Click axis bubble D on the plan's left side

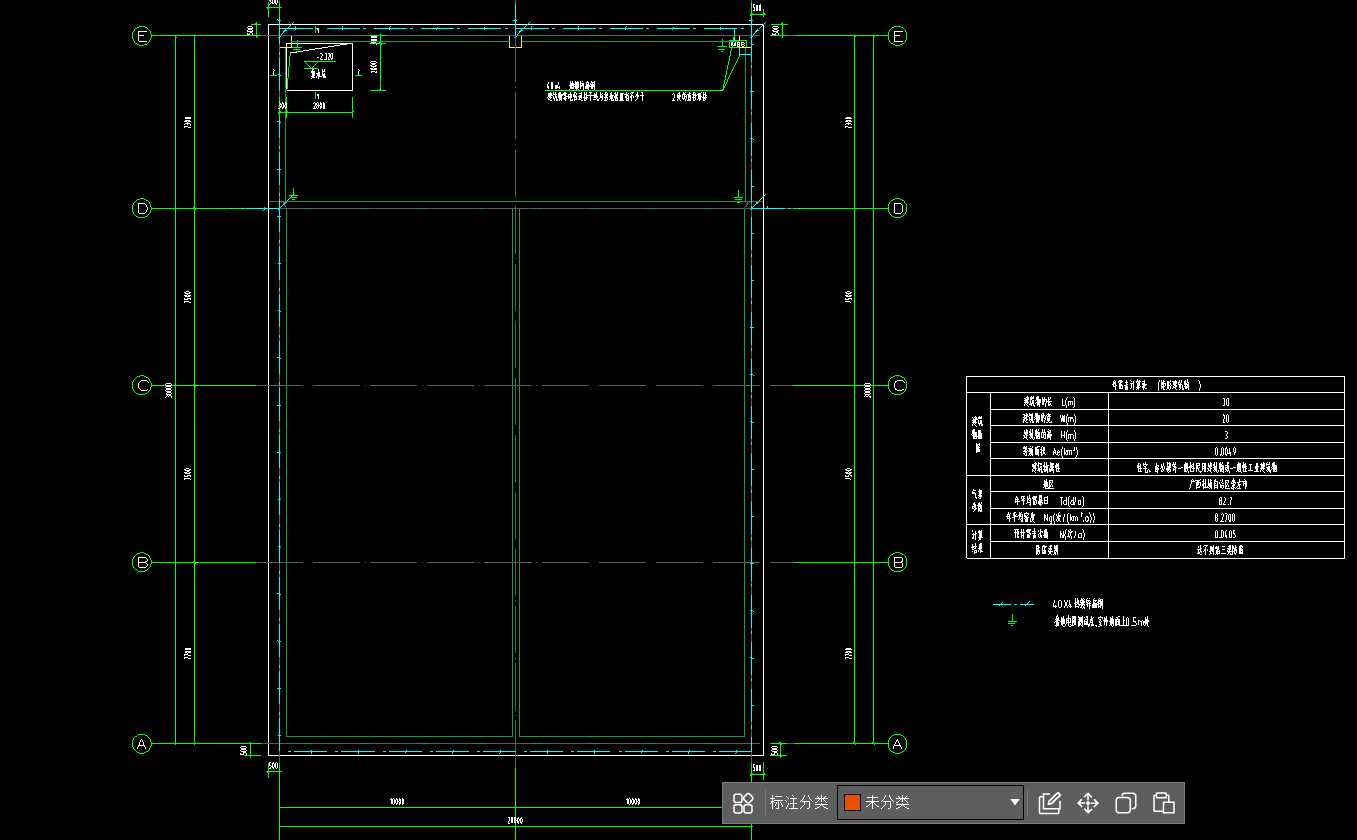pyautogui.click(x=142, y=209)
